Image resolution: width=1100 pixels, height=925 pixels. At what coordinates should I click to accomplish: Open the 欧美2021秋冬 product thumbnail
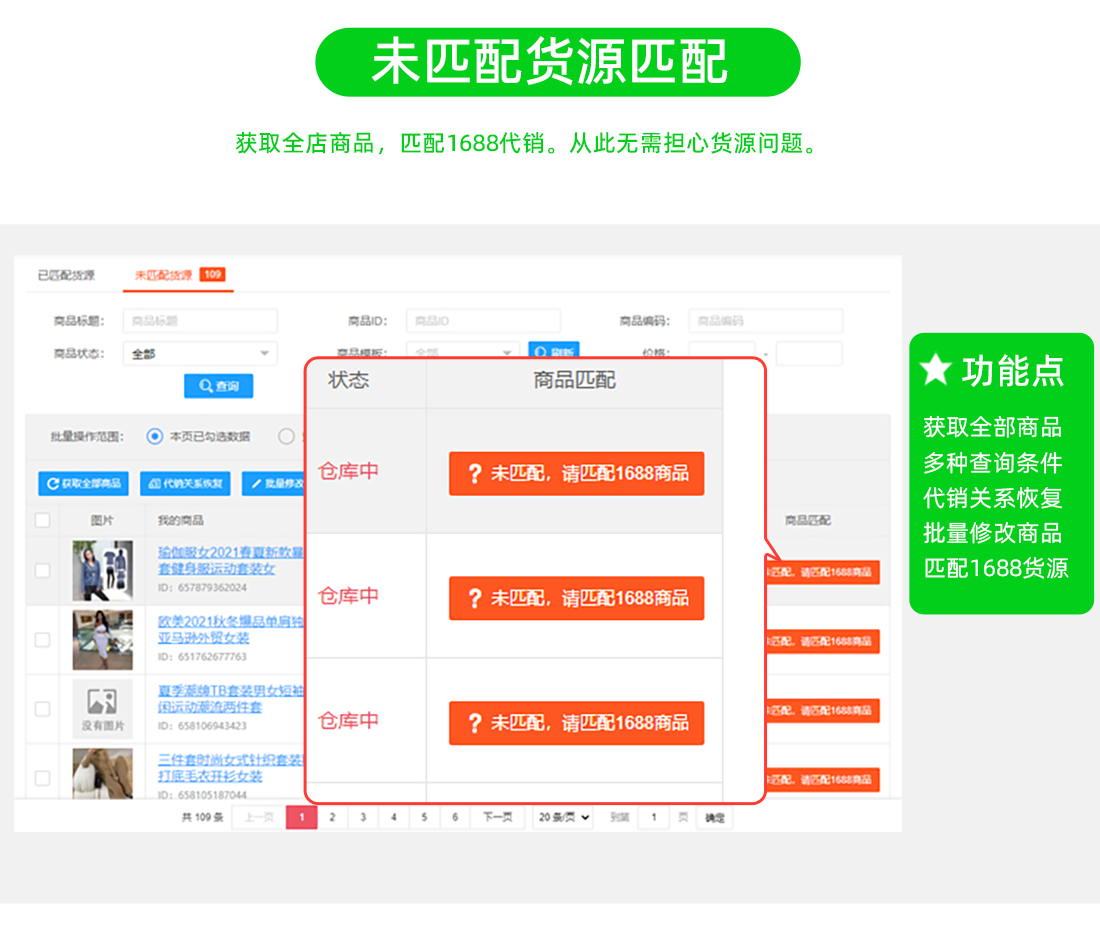(102, 640)
